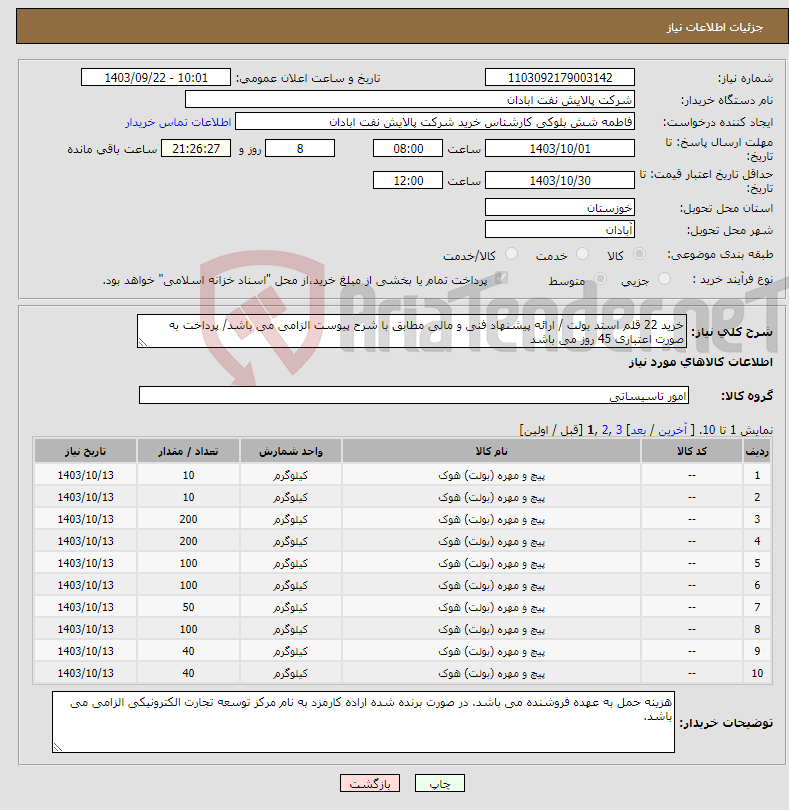
Task: Click the quantity 100 in row 8
Action: pos(188,629)
